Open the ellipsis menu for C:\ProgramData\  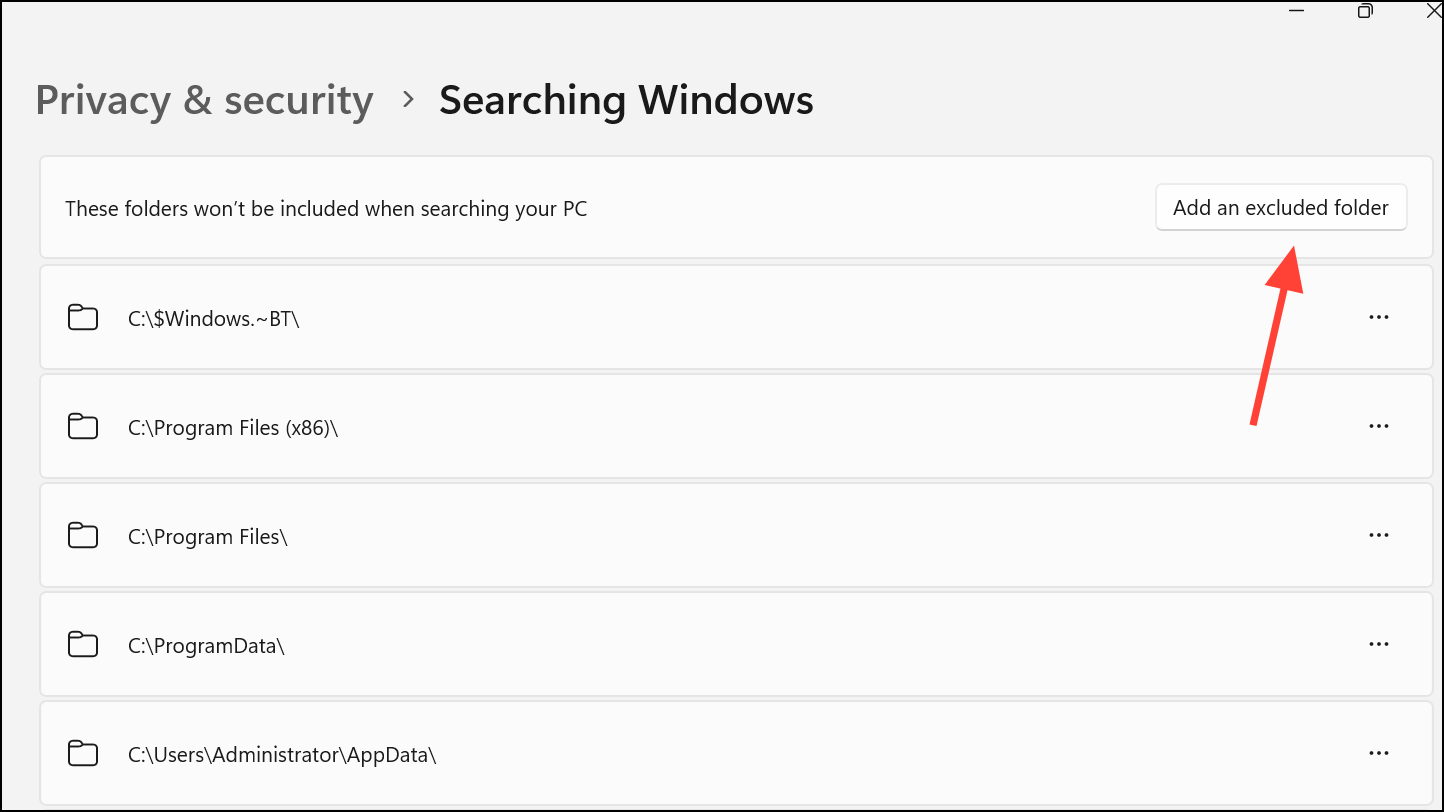point(1379,644)
